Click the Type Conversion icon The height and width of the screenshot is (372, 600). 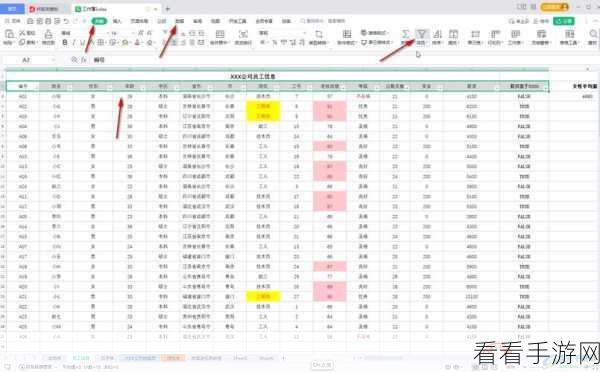[318, 34]
